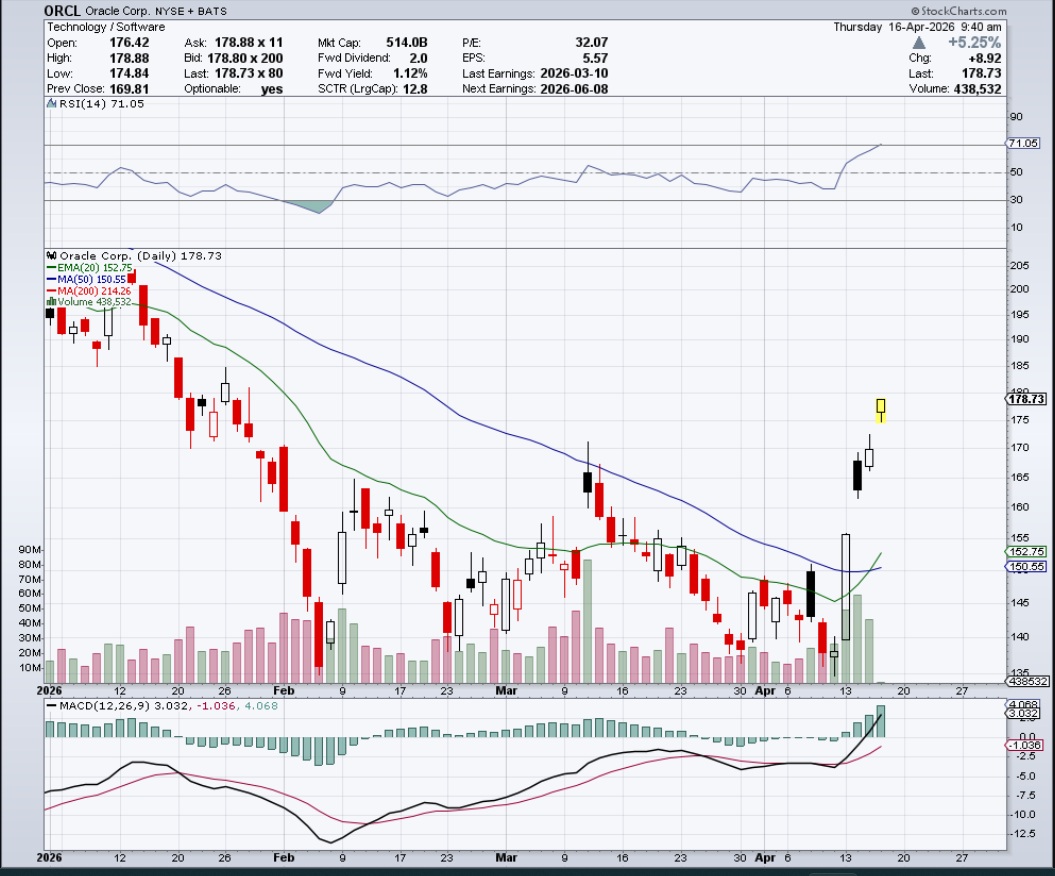Click the green 152.75 EMA tag on the price axis
Viewport: 1055px width, 876px height.
[1026, 552]
